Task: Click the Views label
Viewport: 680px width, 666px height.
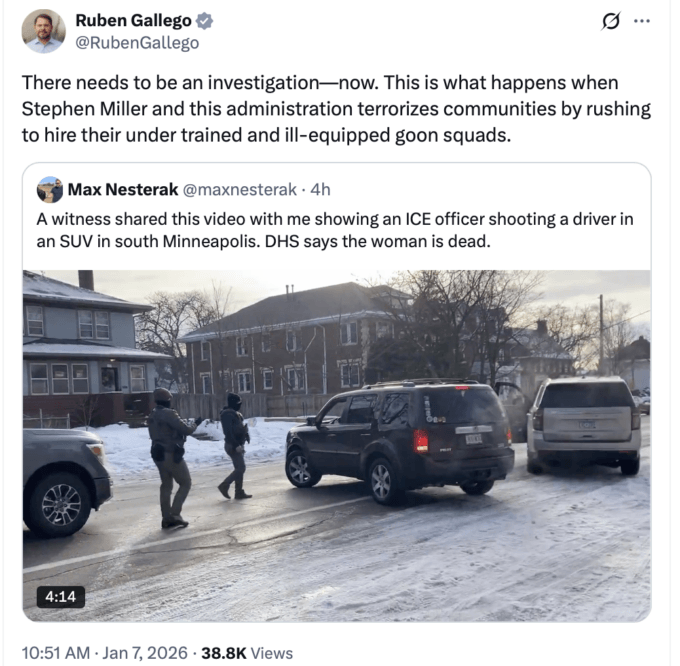Action: coord(272,653)
